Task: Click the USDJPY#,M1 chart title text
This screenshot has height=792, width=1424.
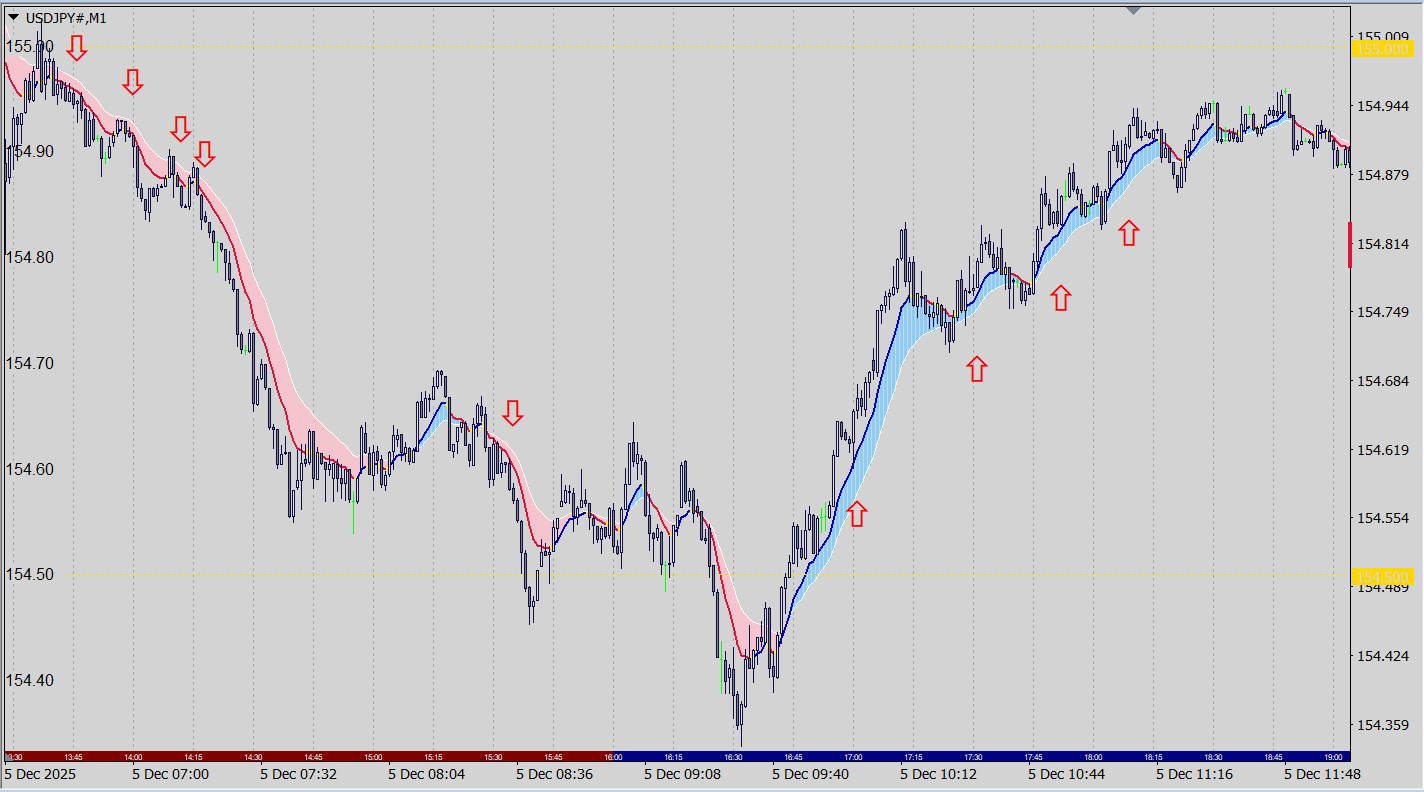Action: pyautogui.click(x=66, y=18)
